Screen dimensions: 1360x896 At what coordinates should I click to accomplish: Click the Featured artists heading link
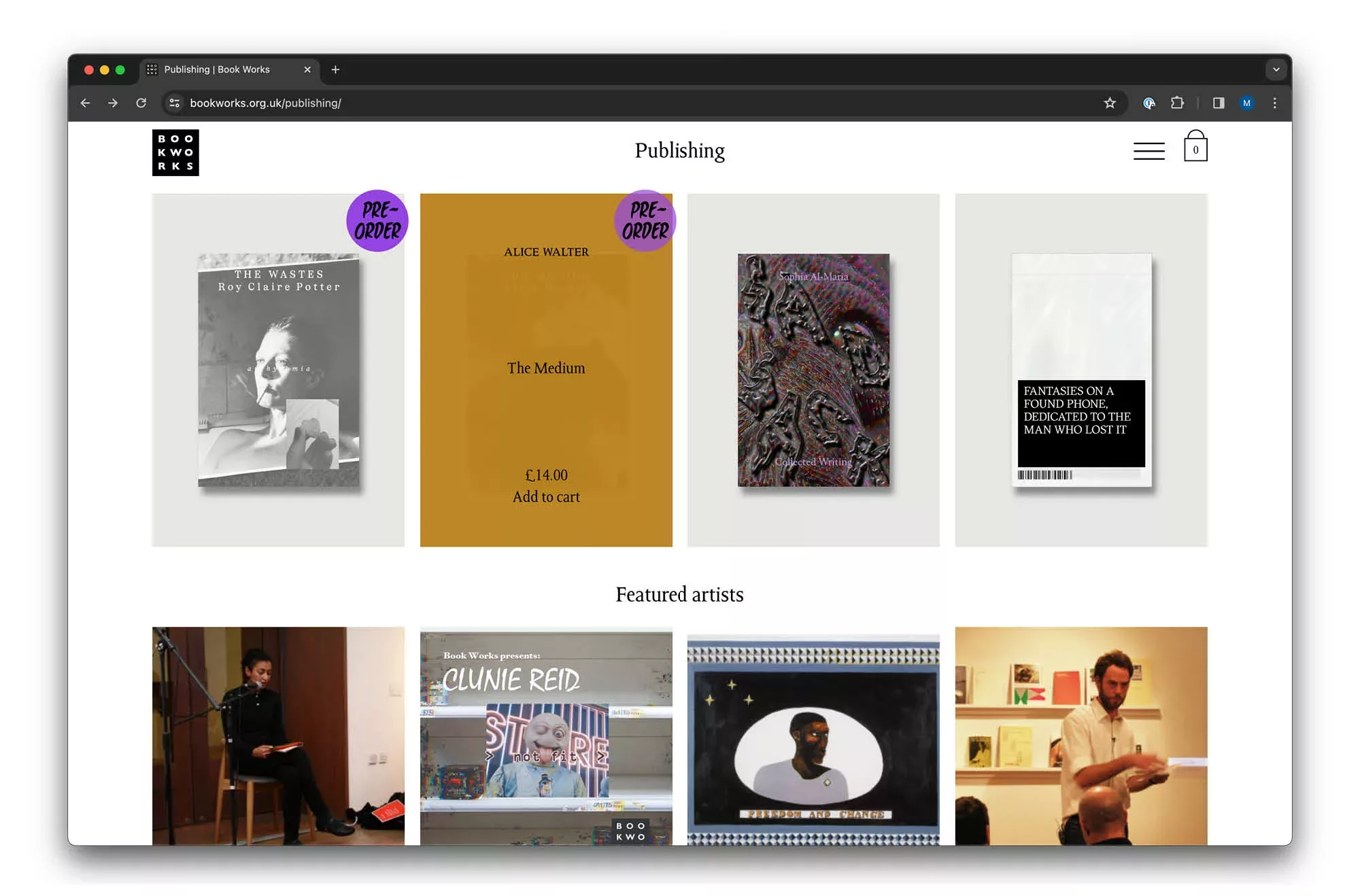point(679,594)
